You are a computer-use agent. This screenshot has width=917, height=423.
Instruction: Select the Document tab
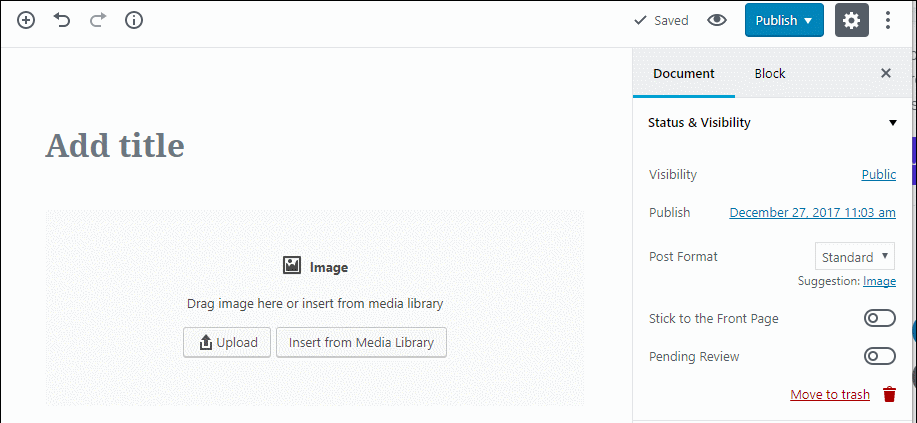(x=684, y=74)
